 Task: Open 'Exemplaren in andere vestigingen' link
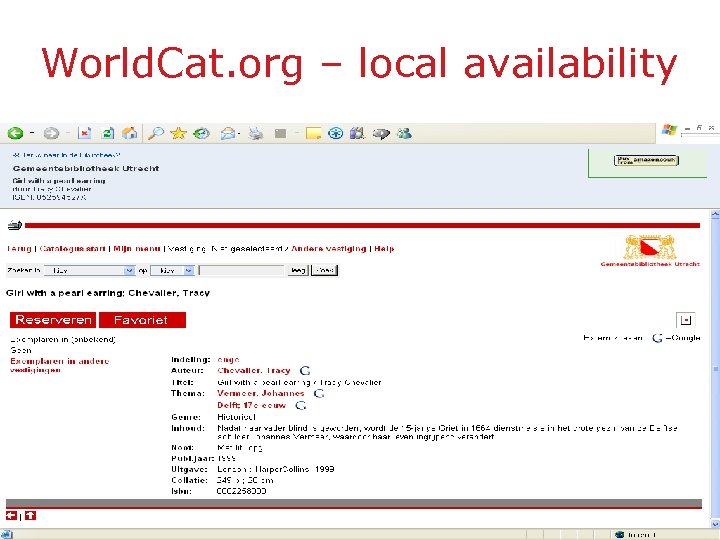click(x=60, y=366)
